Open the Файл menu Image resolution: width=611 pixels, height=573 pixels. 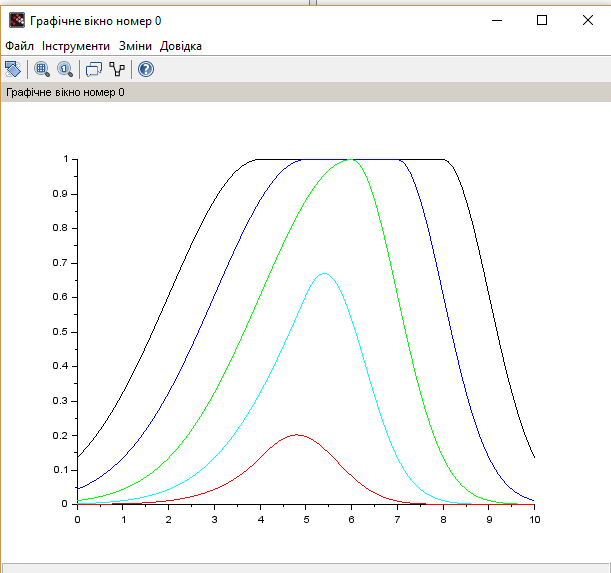(19, 46)
